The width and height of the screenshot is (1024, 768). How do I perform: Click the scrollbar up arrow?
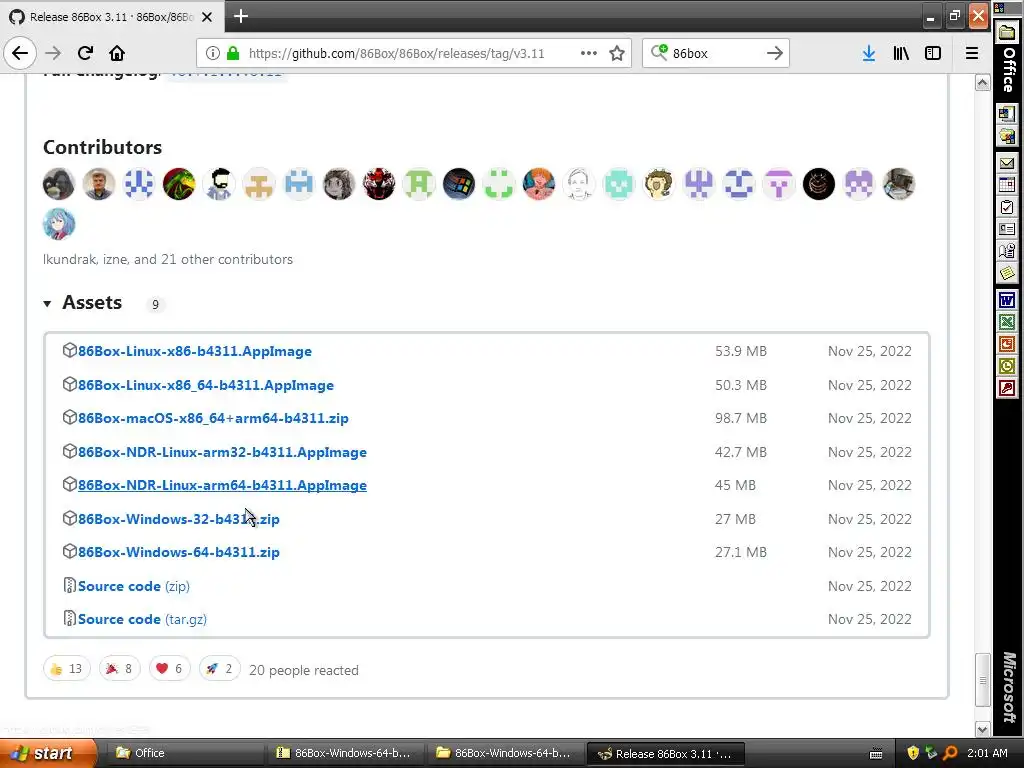[x=982, y=83]
